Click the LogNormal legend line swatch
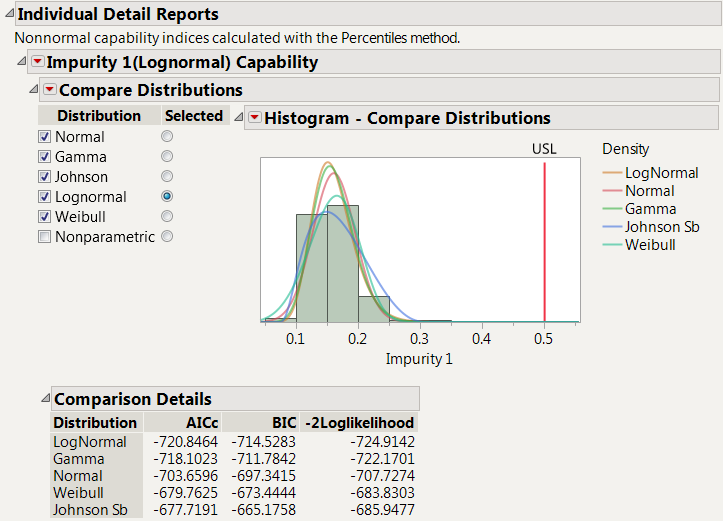The image size is (723, 521). point(612,172)
